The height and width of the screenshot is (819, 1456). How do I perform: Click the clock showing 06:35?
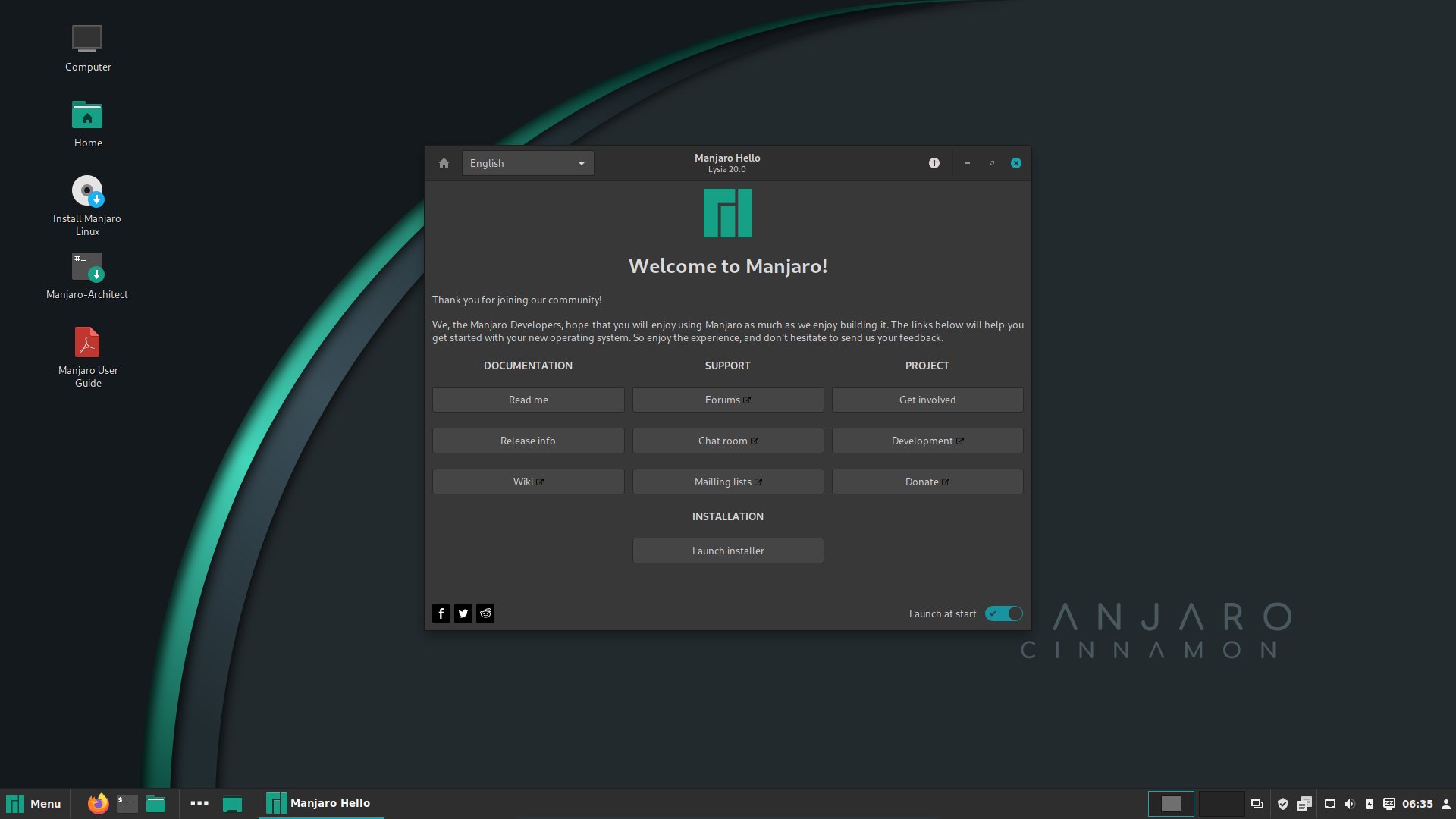(x=1417, y=804)
